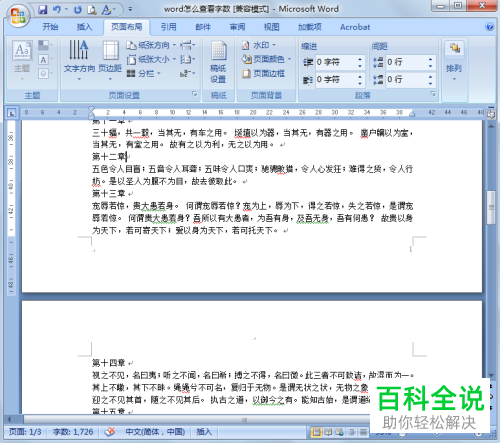This screenshot has width=500, height=443.
Task: Click the scroll up arrow
Action: coord(491,126)
